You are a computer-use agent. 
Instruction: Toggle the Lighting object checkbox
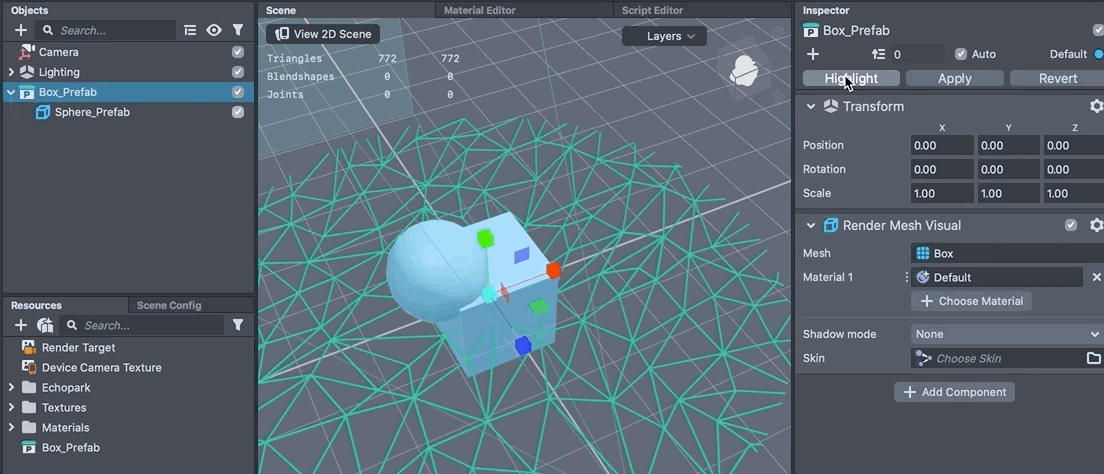(x=238, y=72)
